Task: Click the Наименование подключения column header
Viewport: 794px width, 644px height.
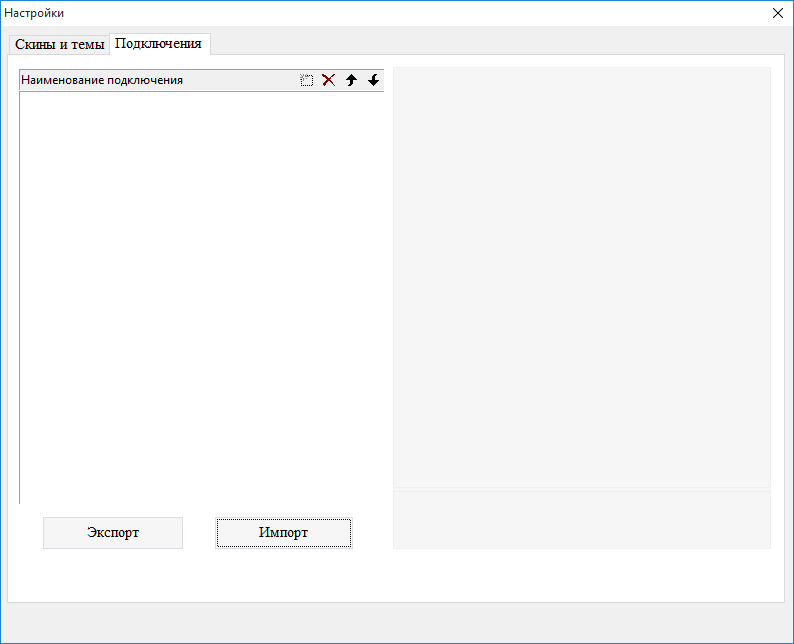Action: click(150, 80)
